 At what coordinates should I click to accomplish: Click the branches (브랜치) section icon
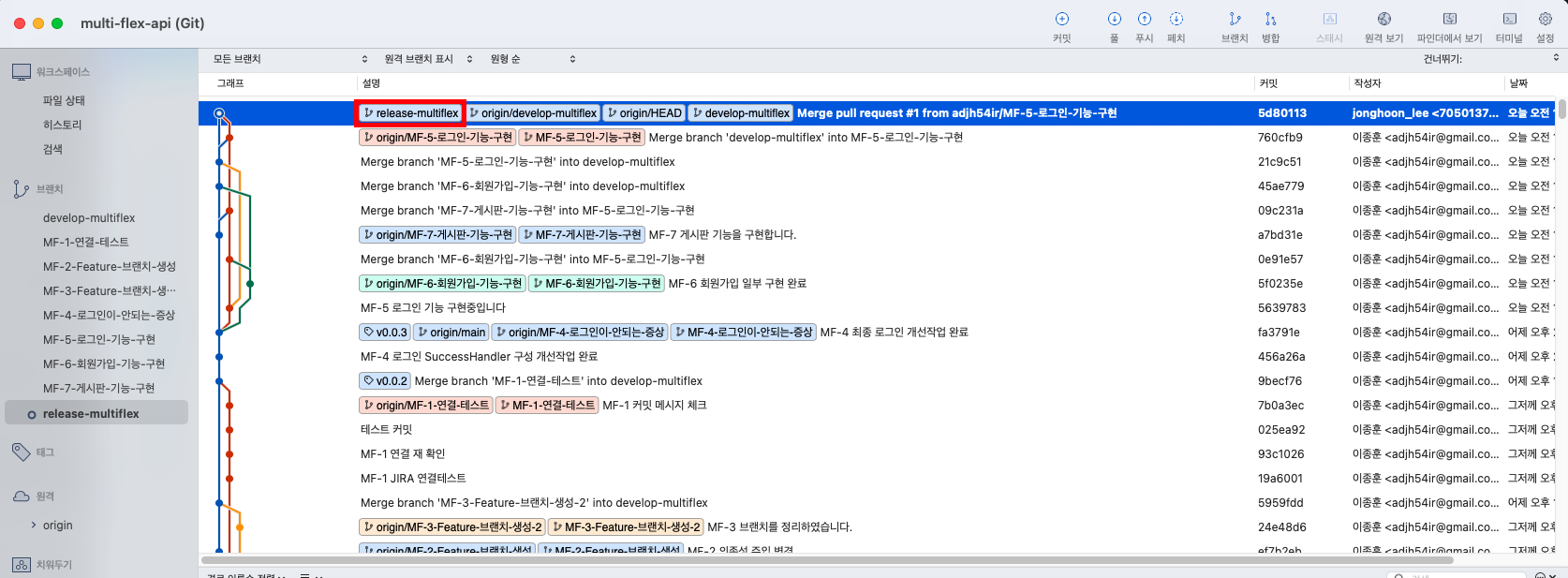22,189
